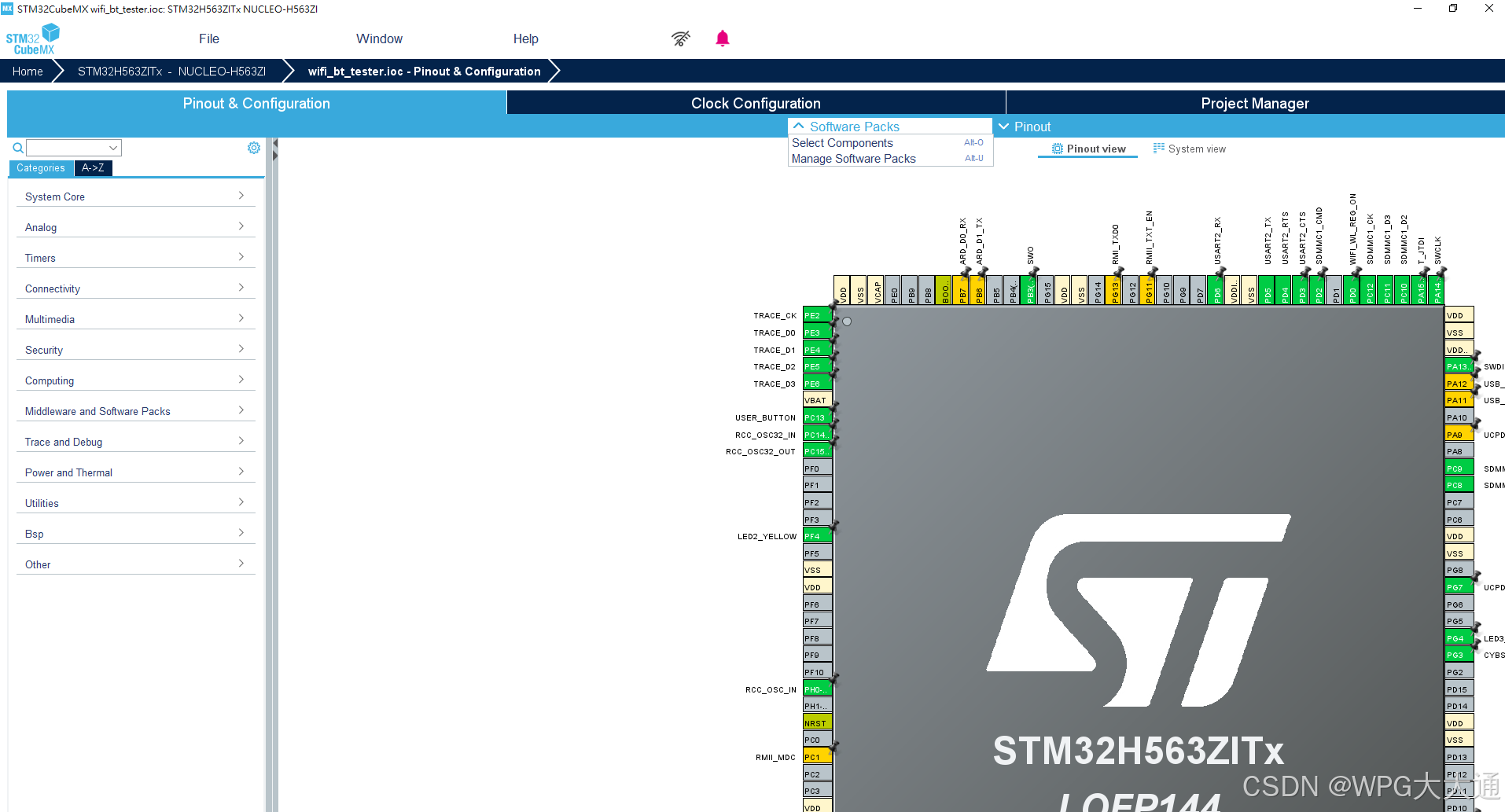Screen dimensions: 1505x812
Task: Go to Home breadcrumb
Action: click(28, 71)
